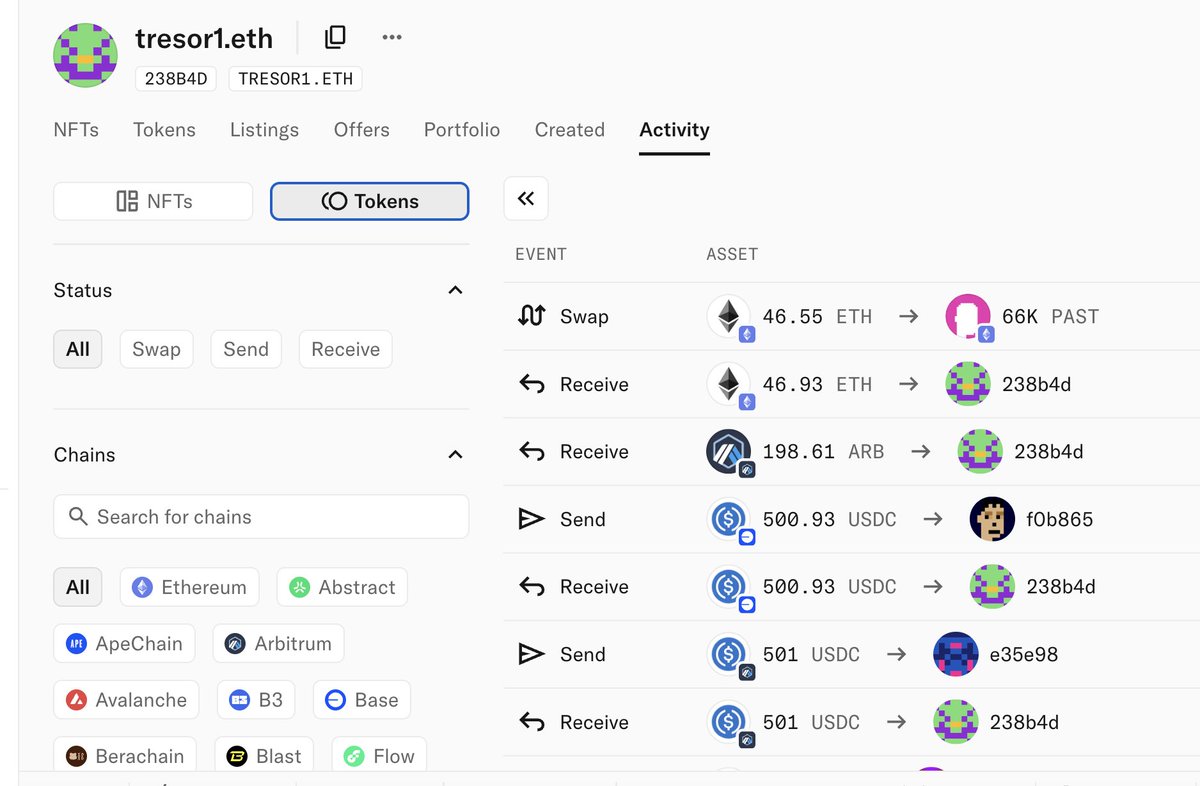This screenshot has width=1200, height=786.
Task: Click the f0b865 address text
Action: pyautogui.click(x=1060, y=519)
